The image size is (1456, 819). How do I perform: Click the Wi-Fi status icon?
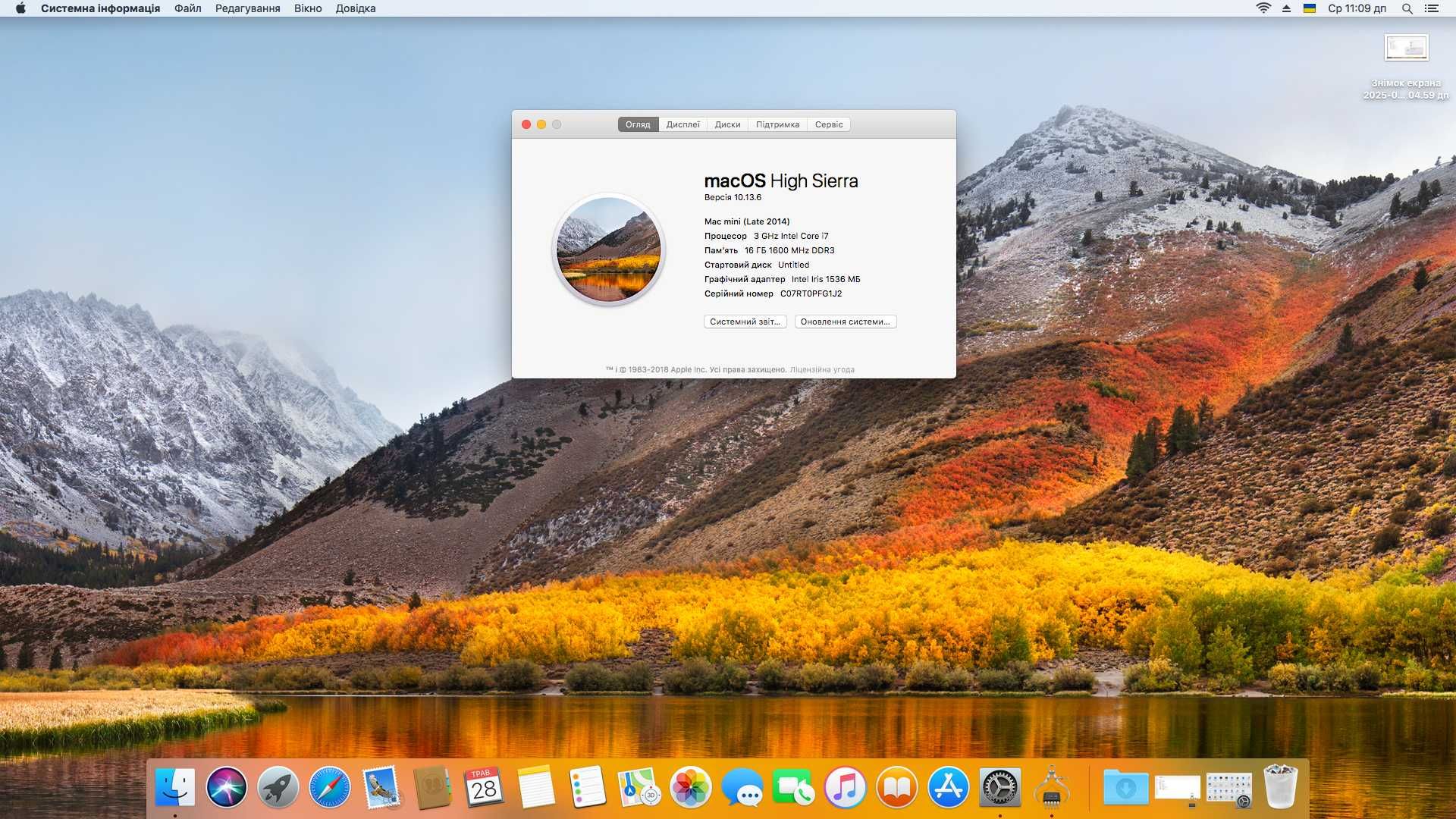1263,8
